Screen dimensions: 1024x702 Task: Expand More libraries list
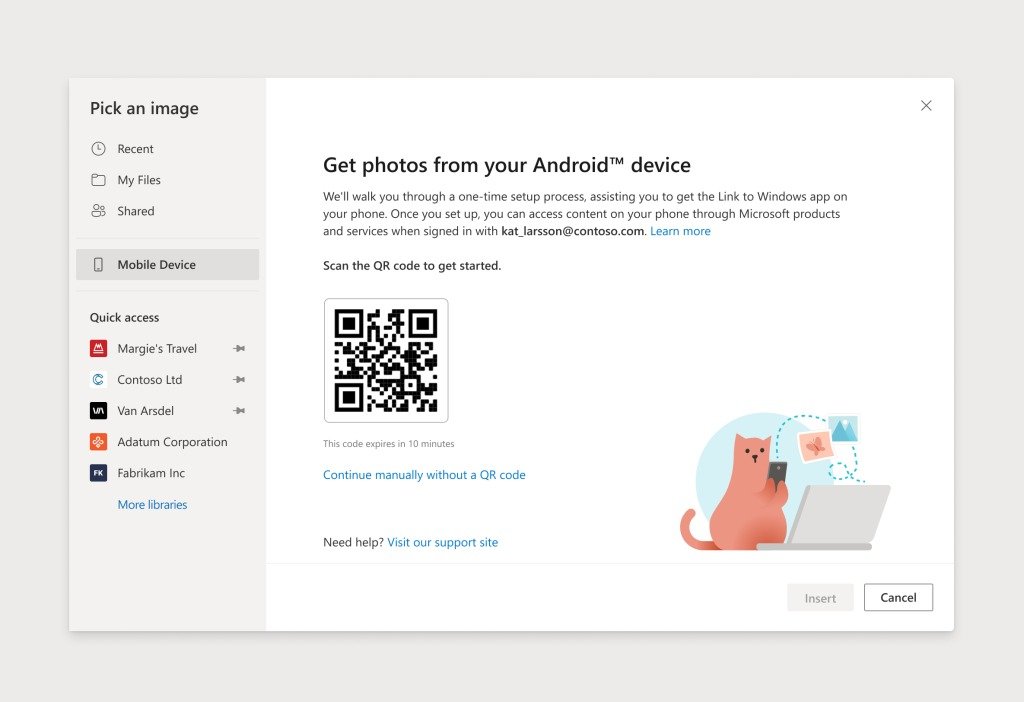pyautogui.click(x=152, y=505)
